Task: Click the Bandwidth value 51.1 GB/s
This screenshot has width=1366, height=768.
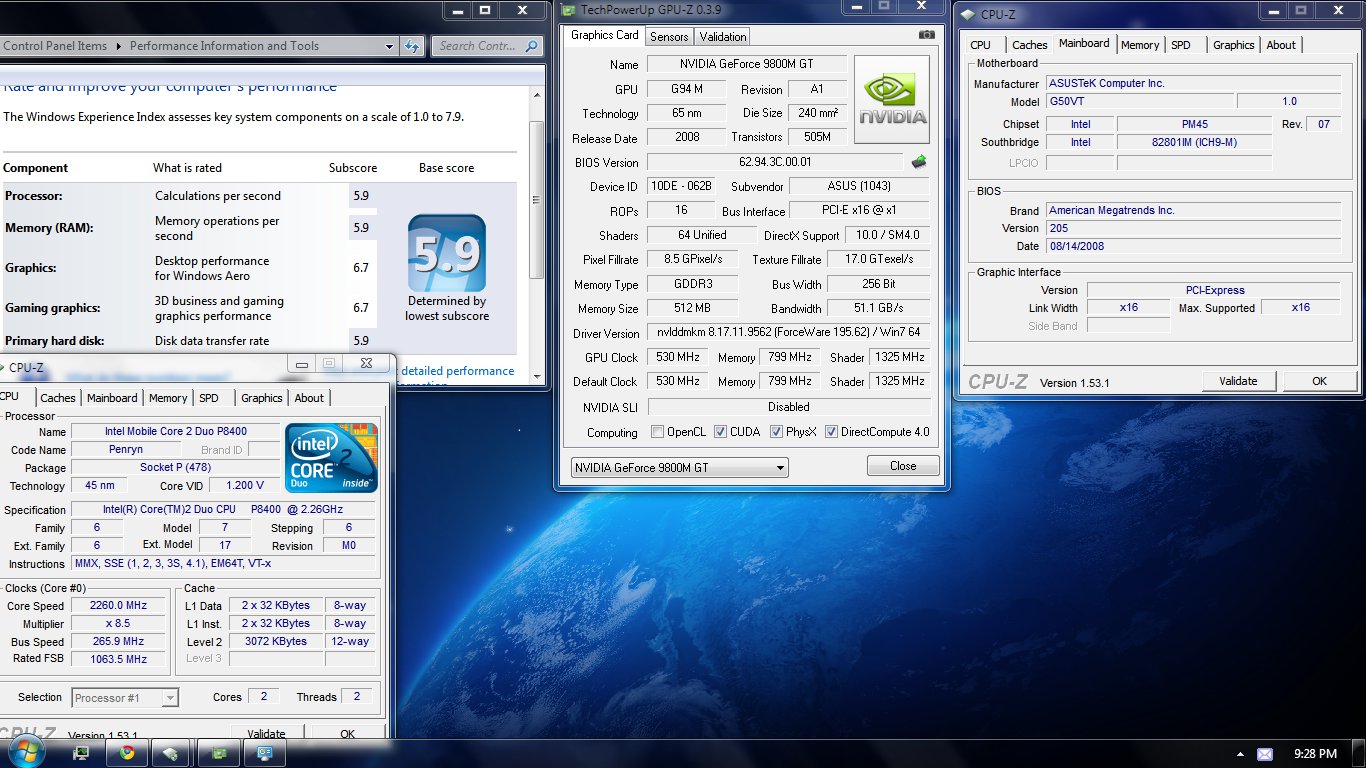Action: pyautogui.click(x=879, y=308)
